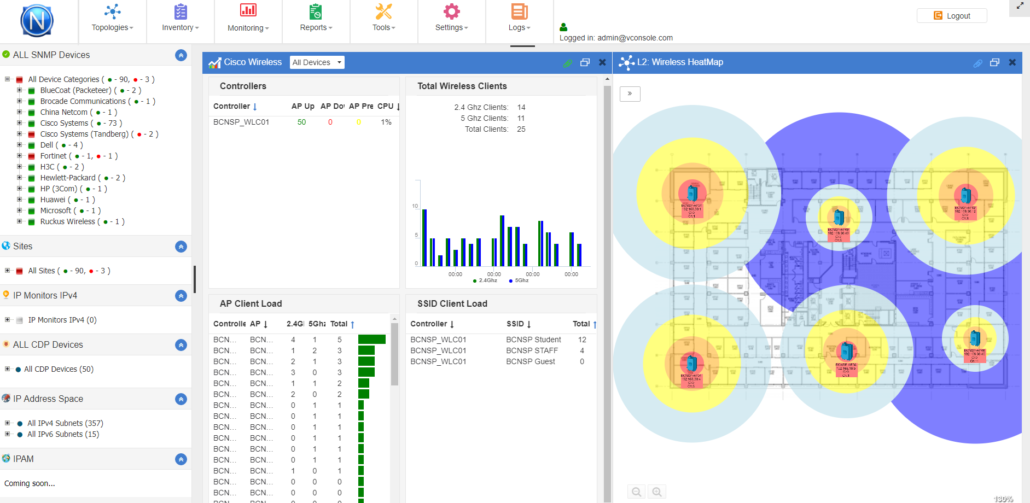The image size is (1030, 503).
Task: Click the Cisco Wireless chart title icon
Action: click(214, 62)
